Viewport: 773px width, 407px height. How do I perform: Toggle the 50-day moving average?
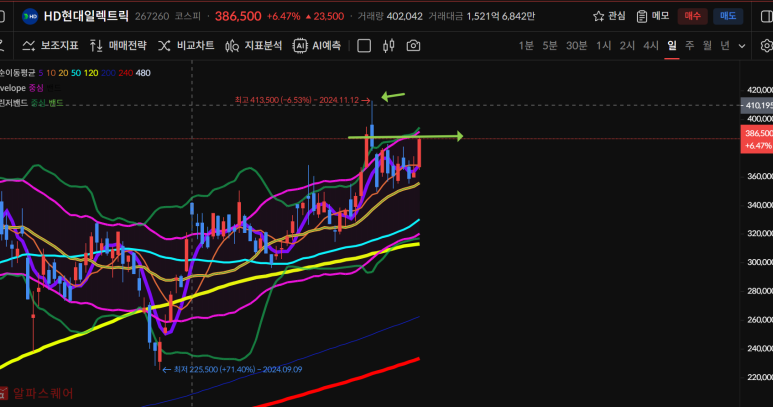point(76,73)
